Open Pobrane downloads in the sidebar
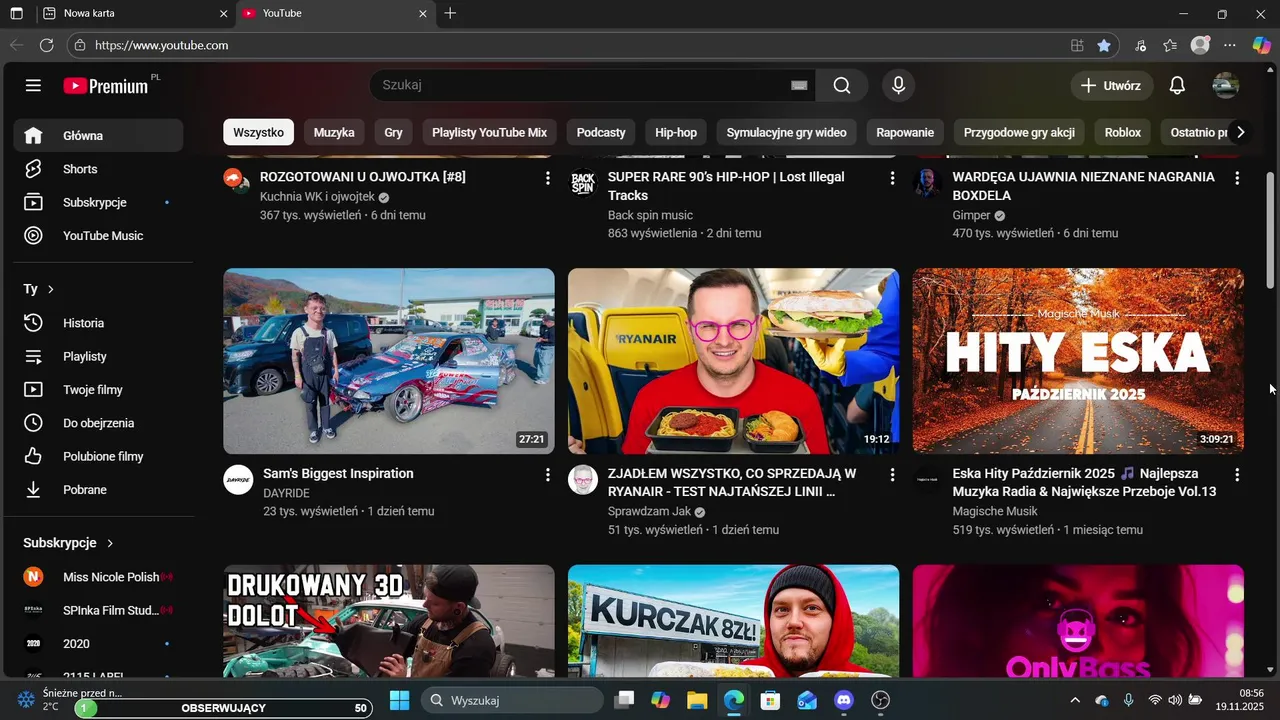This screenshot has width=1280, height=720. tap(98, 490)
